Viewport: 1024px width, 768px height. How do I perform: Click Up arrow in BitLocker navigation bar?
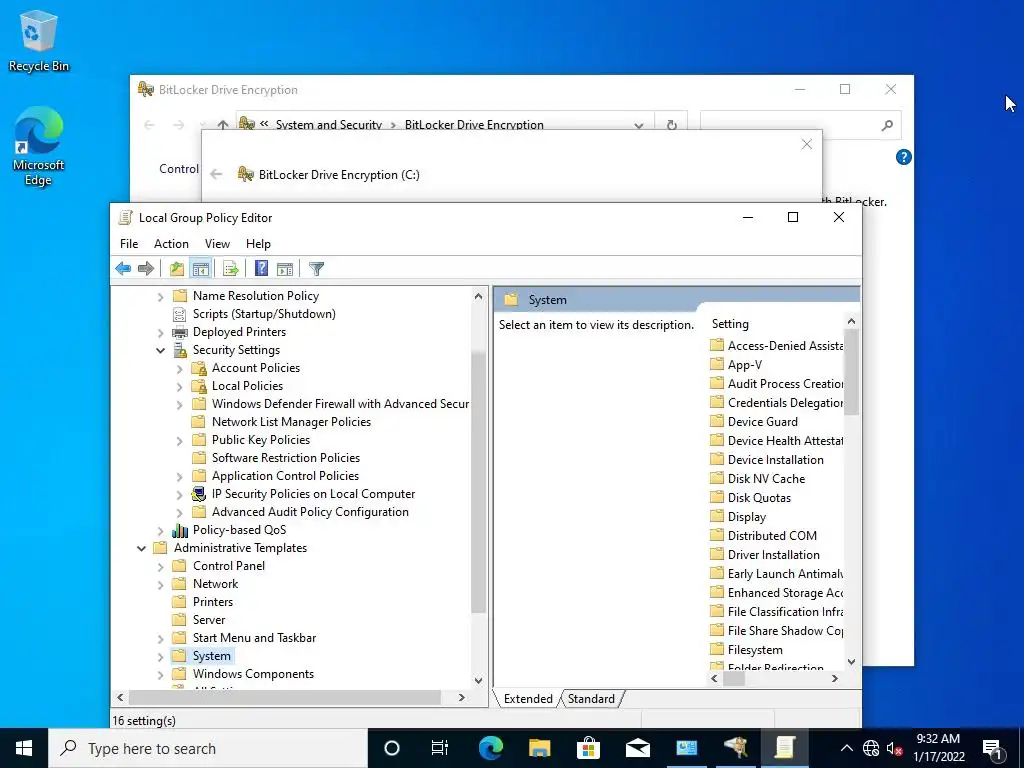click(223, 125)
